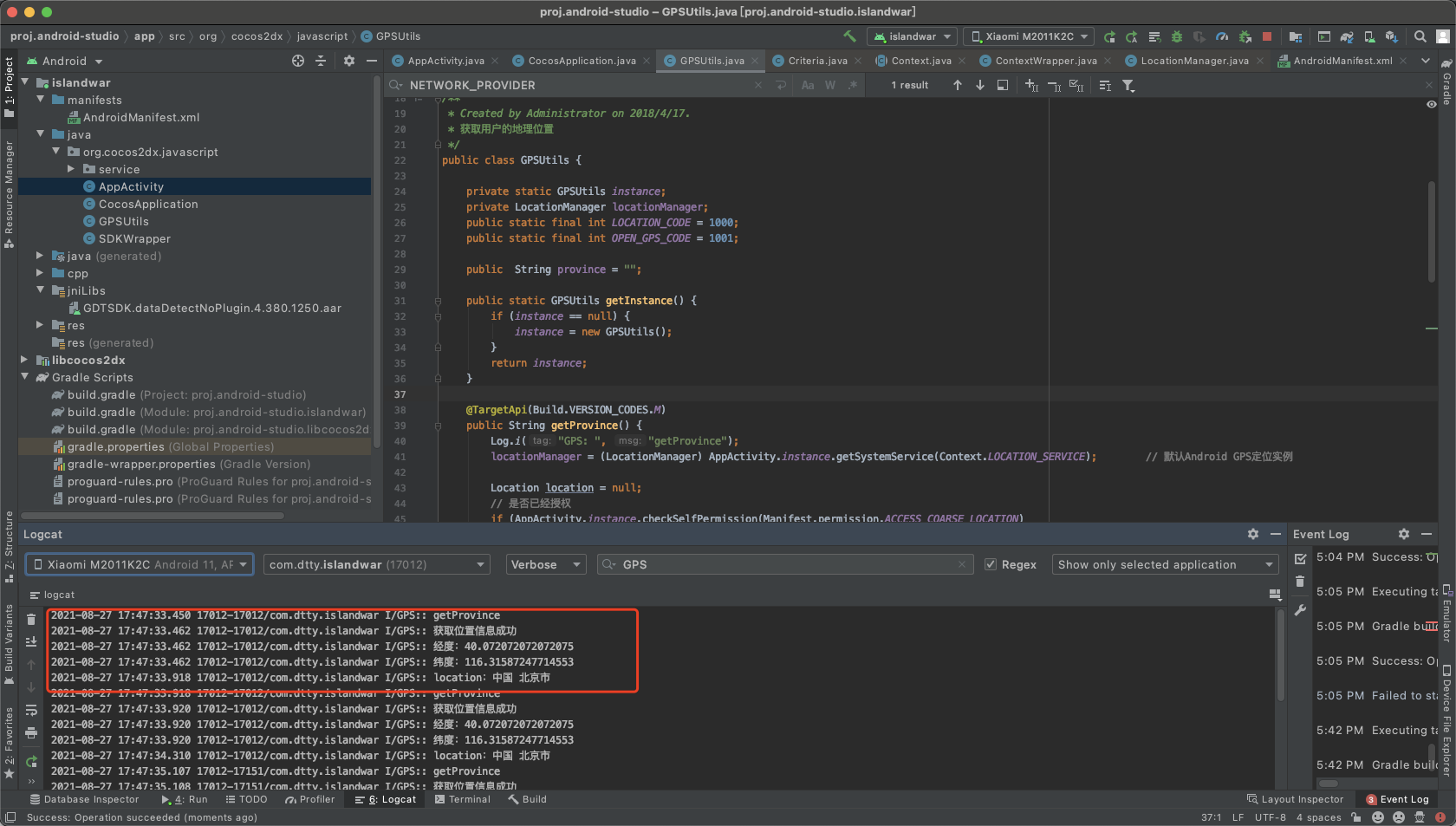Toggle the Regex checkbox in Logcat
Image resolution: width=1456 pixels, height=826 pixels.
tap(991, 564)
